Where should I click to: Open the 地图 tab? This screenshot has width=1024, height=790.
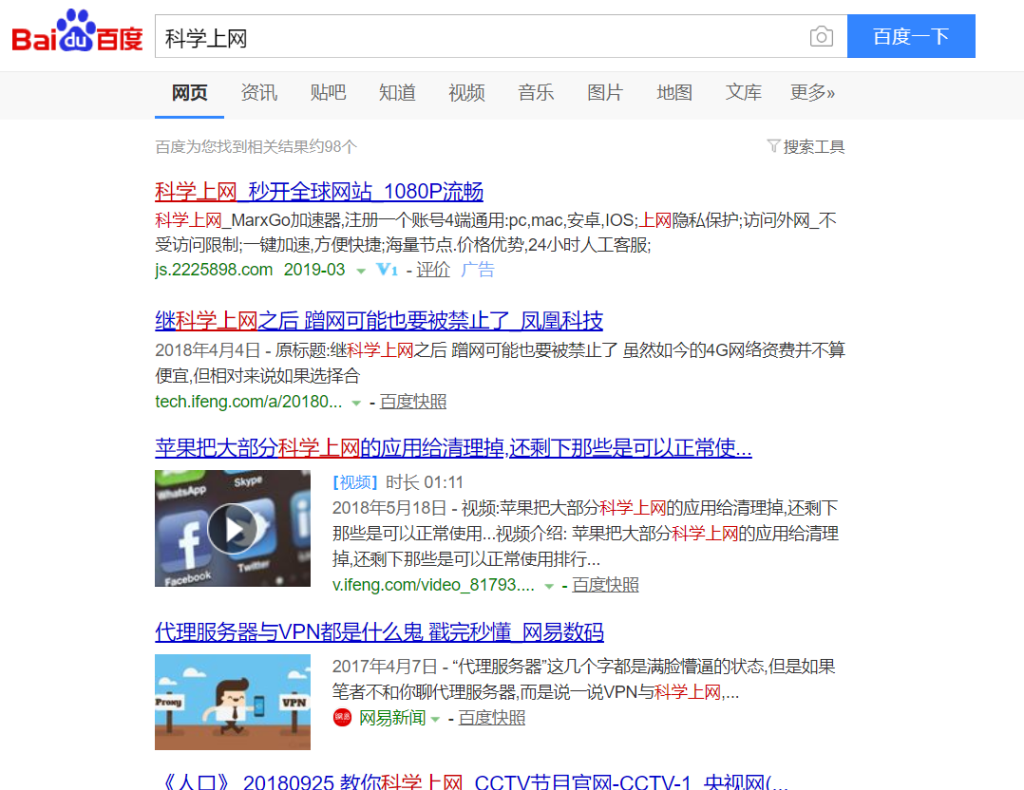pos(674,93)
